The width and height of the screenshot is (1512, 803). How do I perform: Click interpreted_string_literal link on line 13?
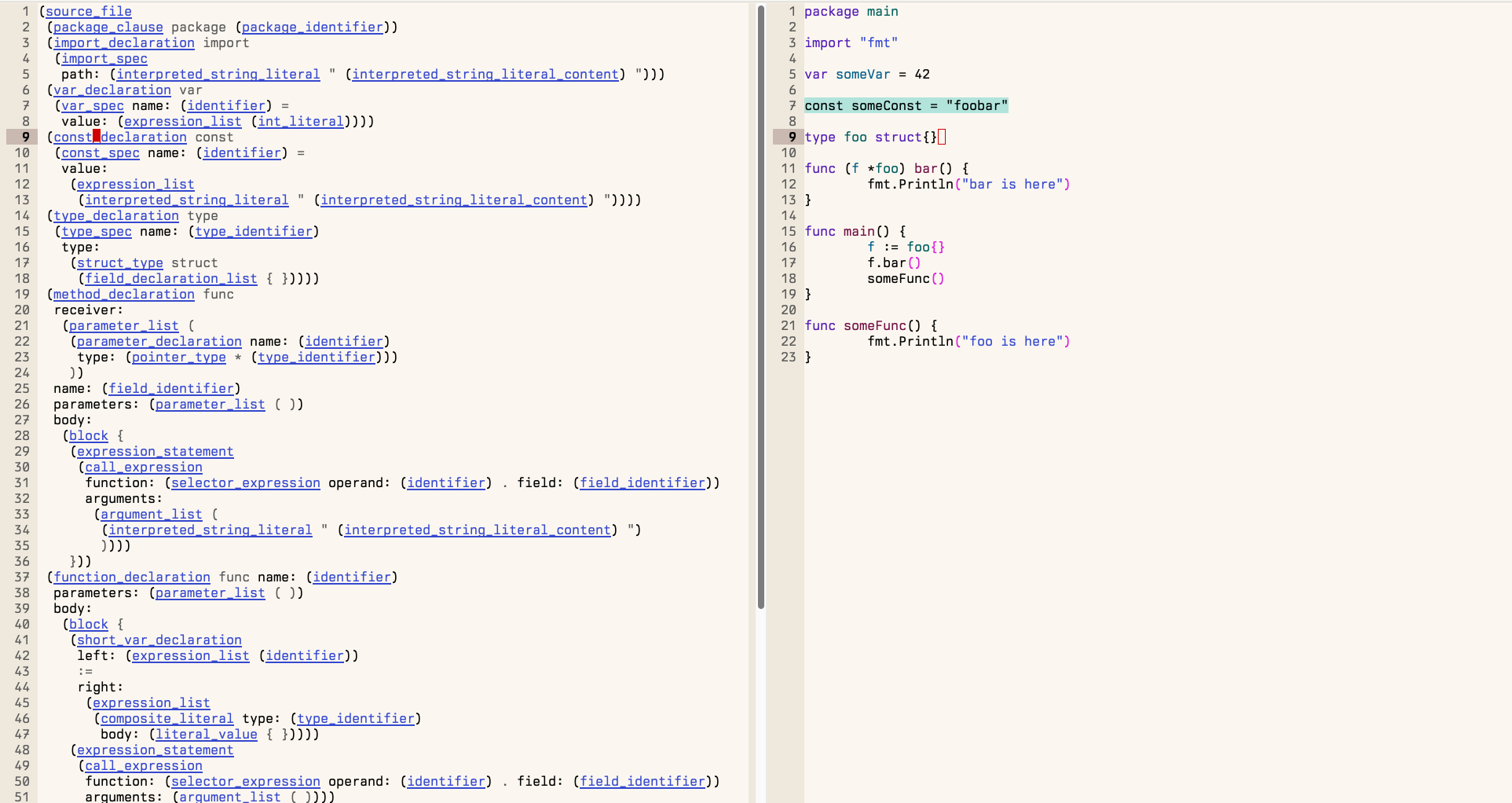(x=187, y=200)
